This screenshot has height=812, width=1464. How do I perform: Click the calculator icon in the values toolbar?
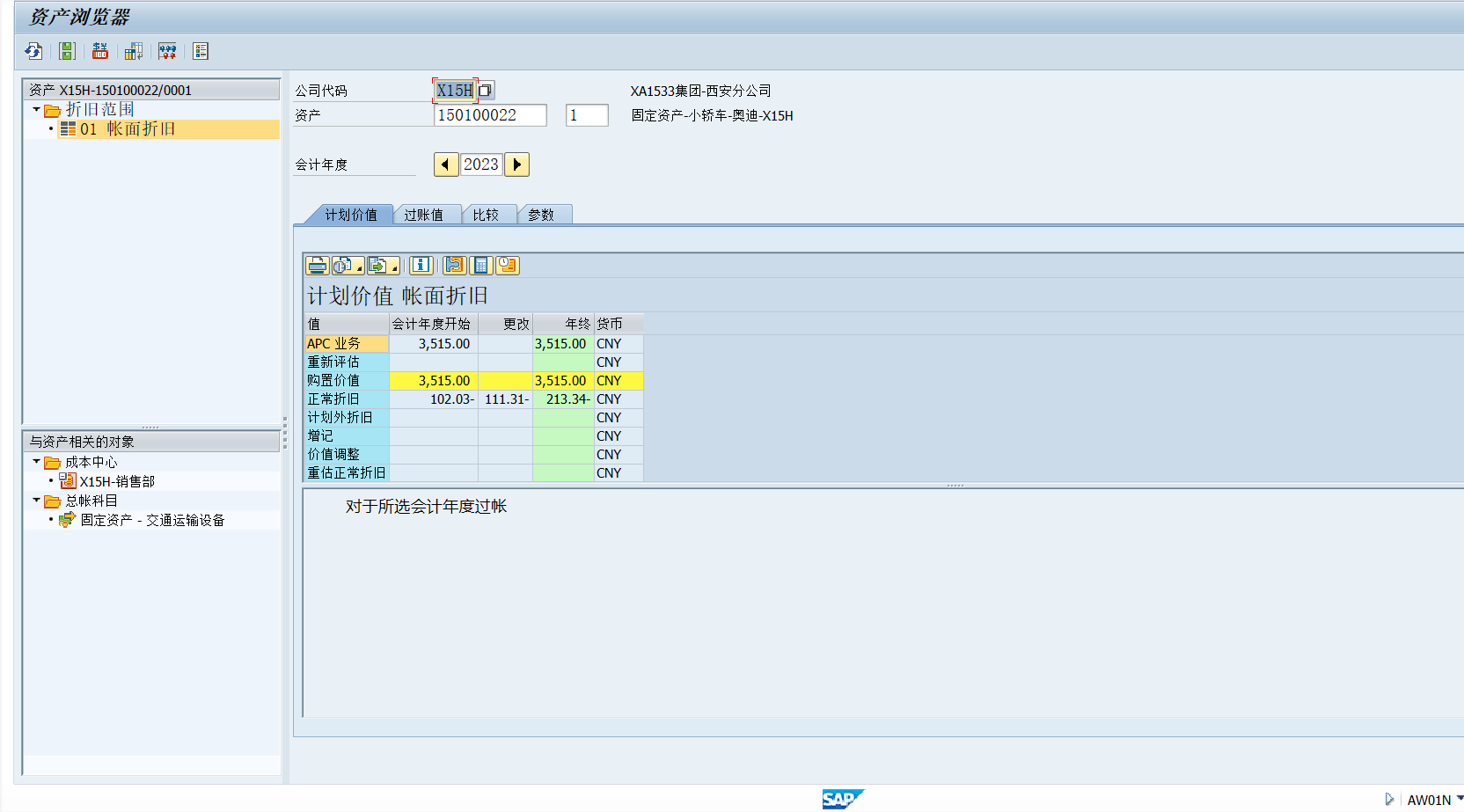[x=480, y=265]
